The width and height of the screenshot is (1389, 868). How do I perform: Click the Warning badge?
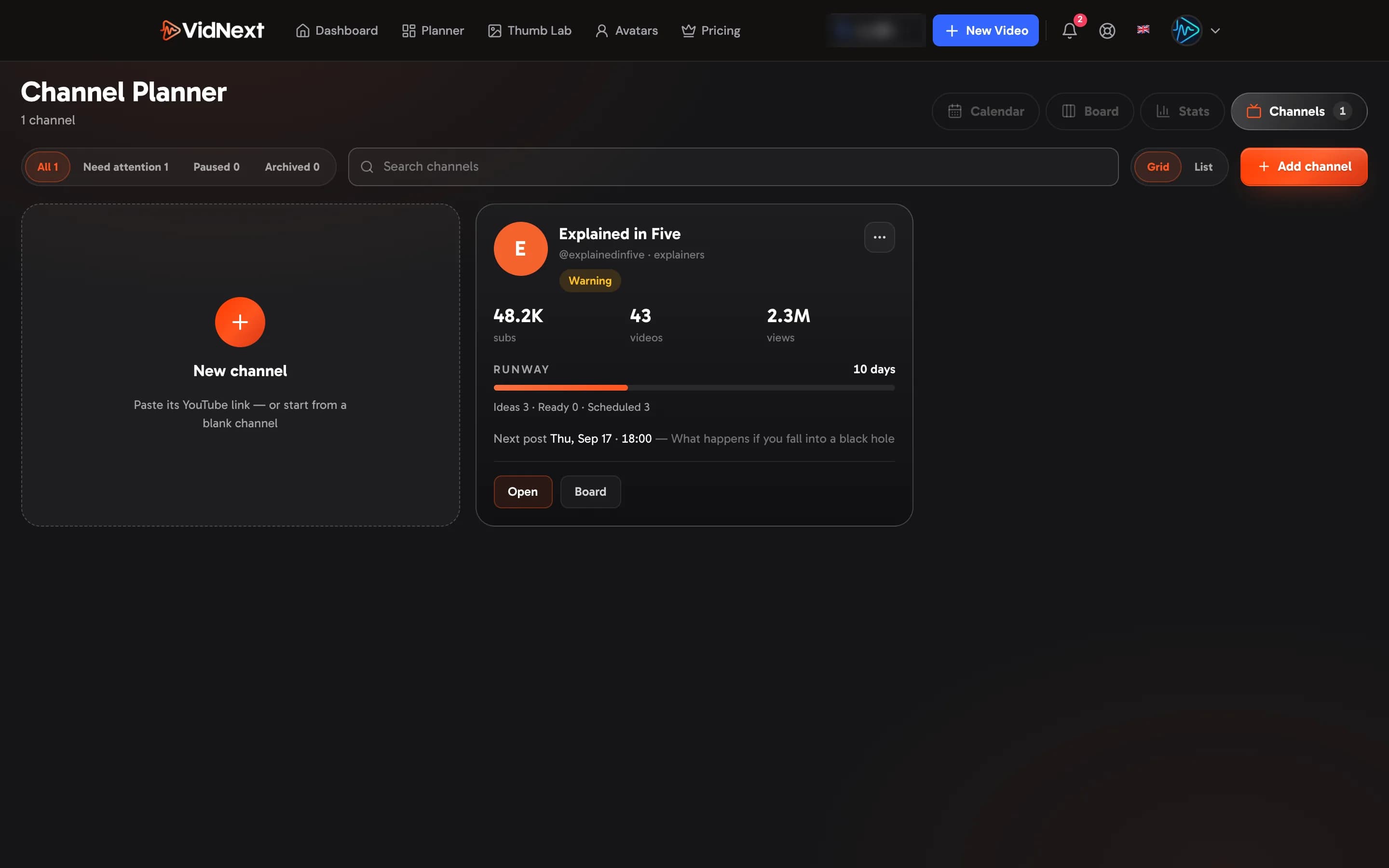(x=590, y=281)
